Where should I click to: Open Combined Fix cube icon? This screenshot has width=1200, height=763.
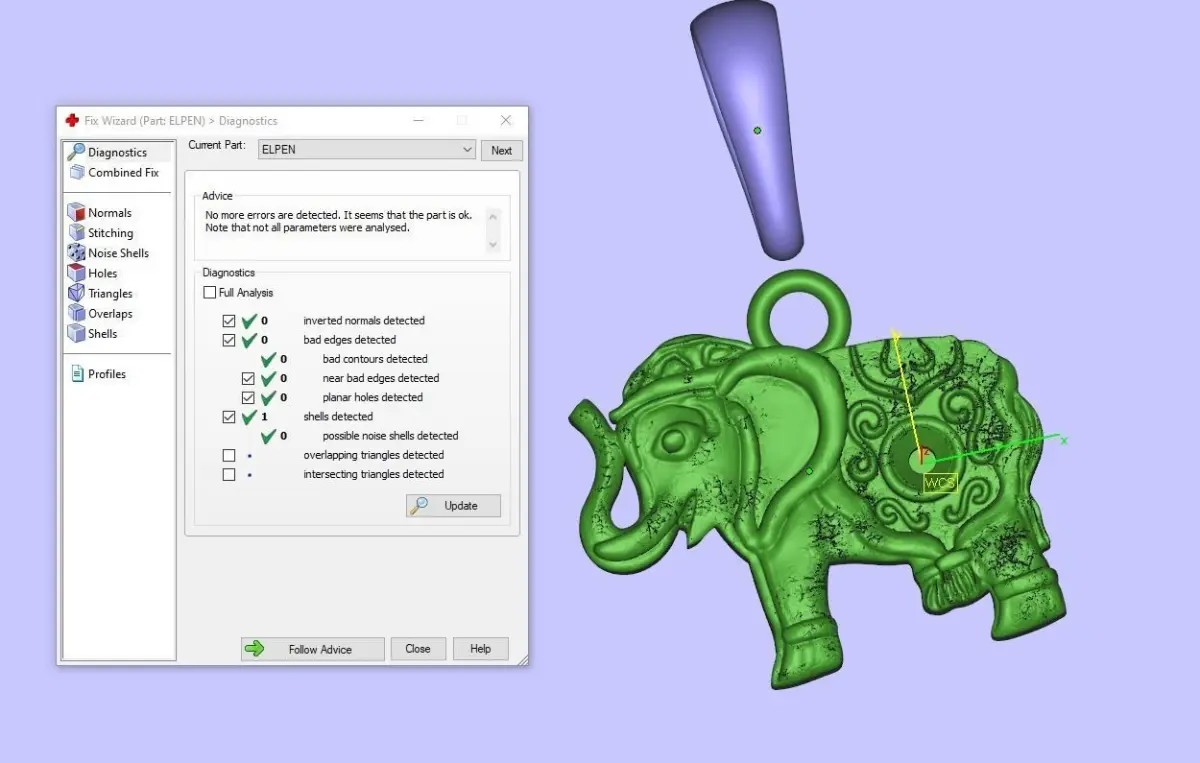(x=77, y=172)
